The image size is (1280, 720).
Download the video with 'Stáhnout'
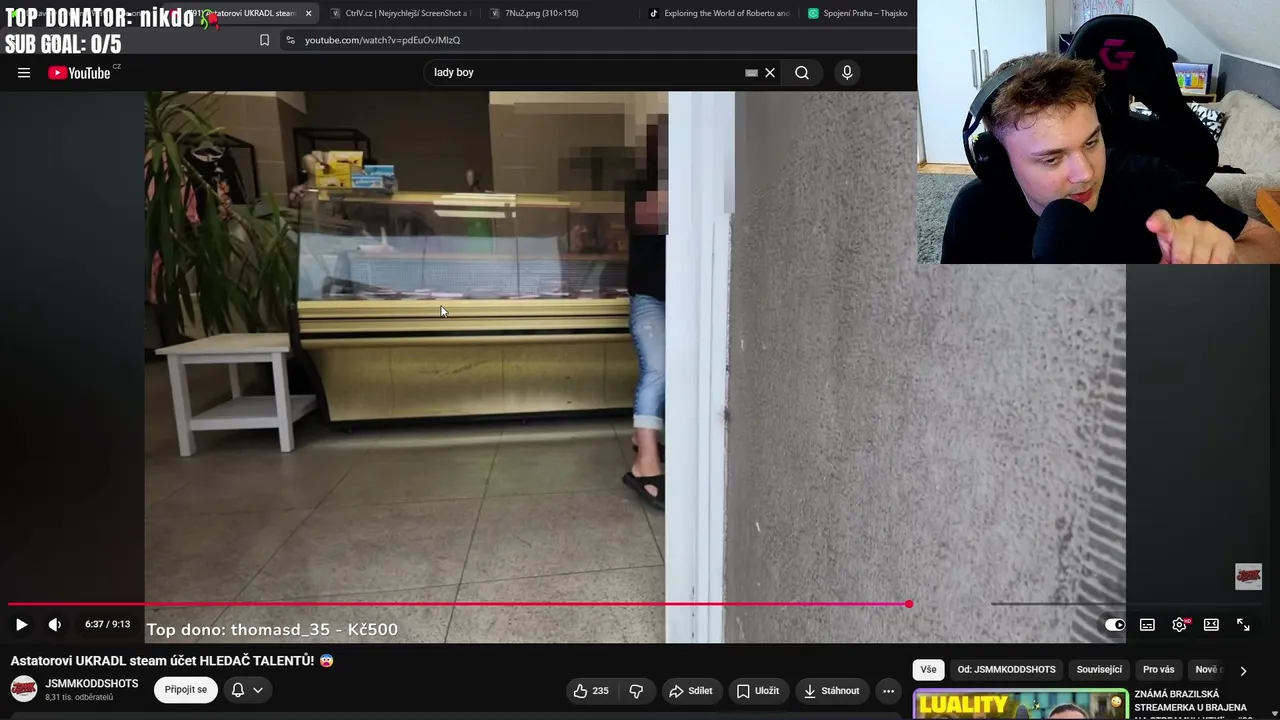point(832,690)
